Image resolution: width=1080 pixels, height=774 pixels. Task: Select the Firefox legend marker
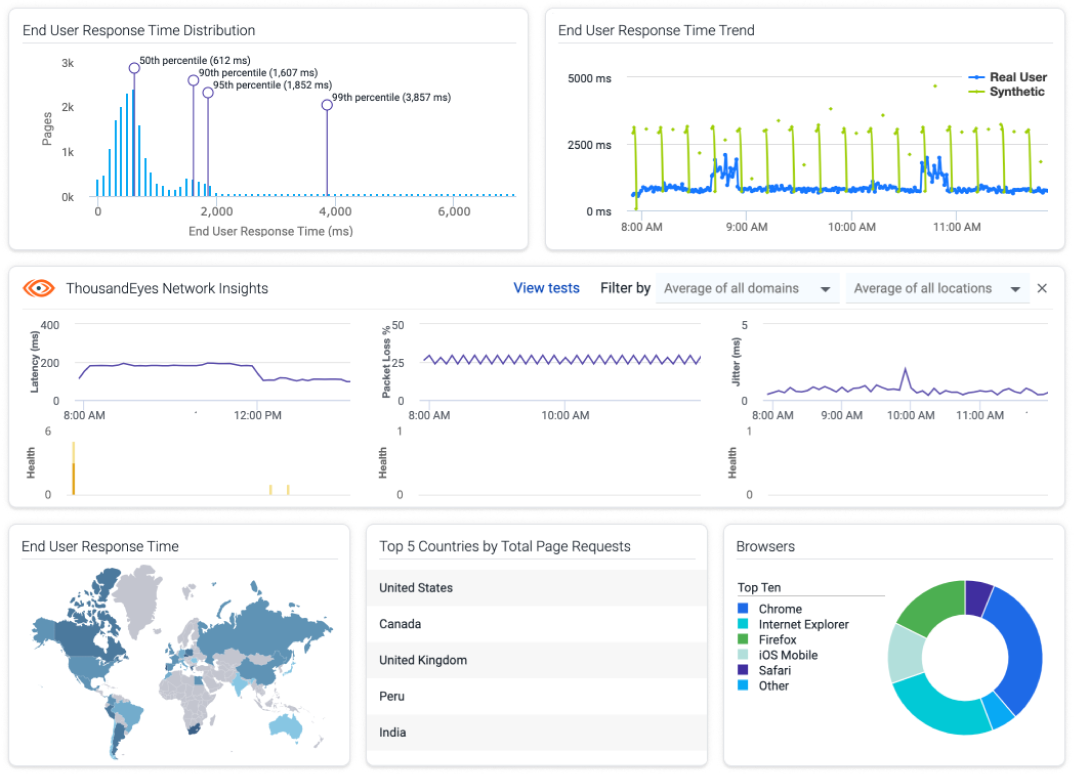(x=741, y=640)
